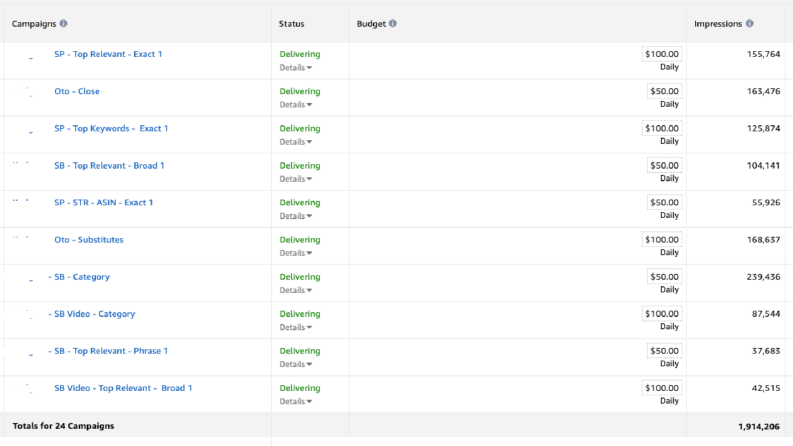The height and width of the screenshot is (446, 793).
Task: Click impressions value 55,926
Action: pos(766,202)
